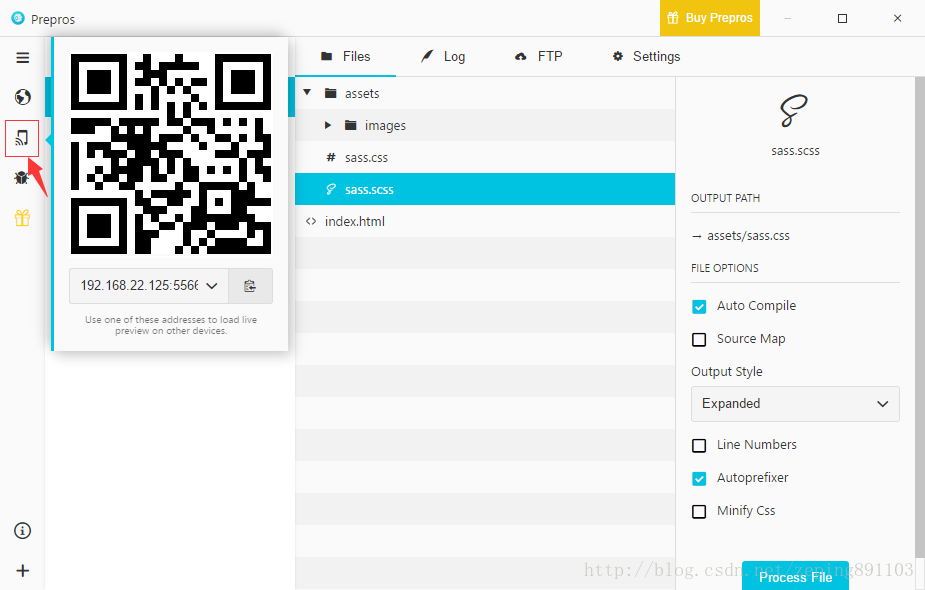Click the right panel vertical scrollbar
The width and height of the screenshot is (925, 590).
coord(920,317)
